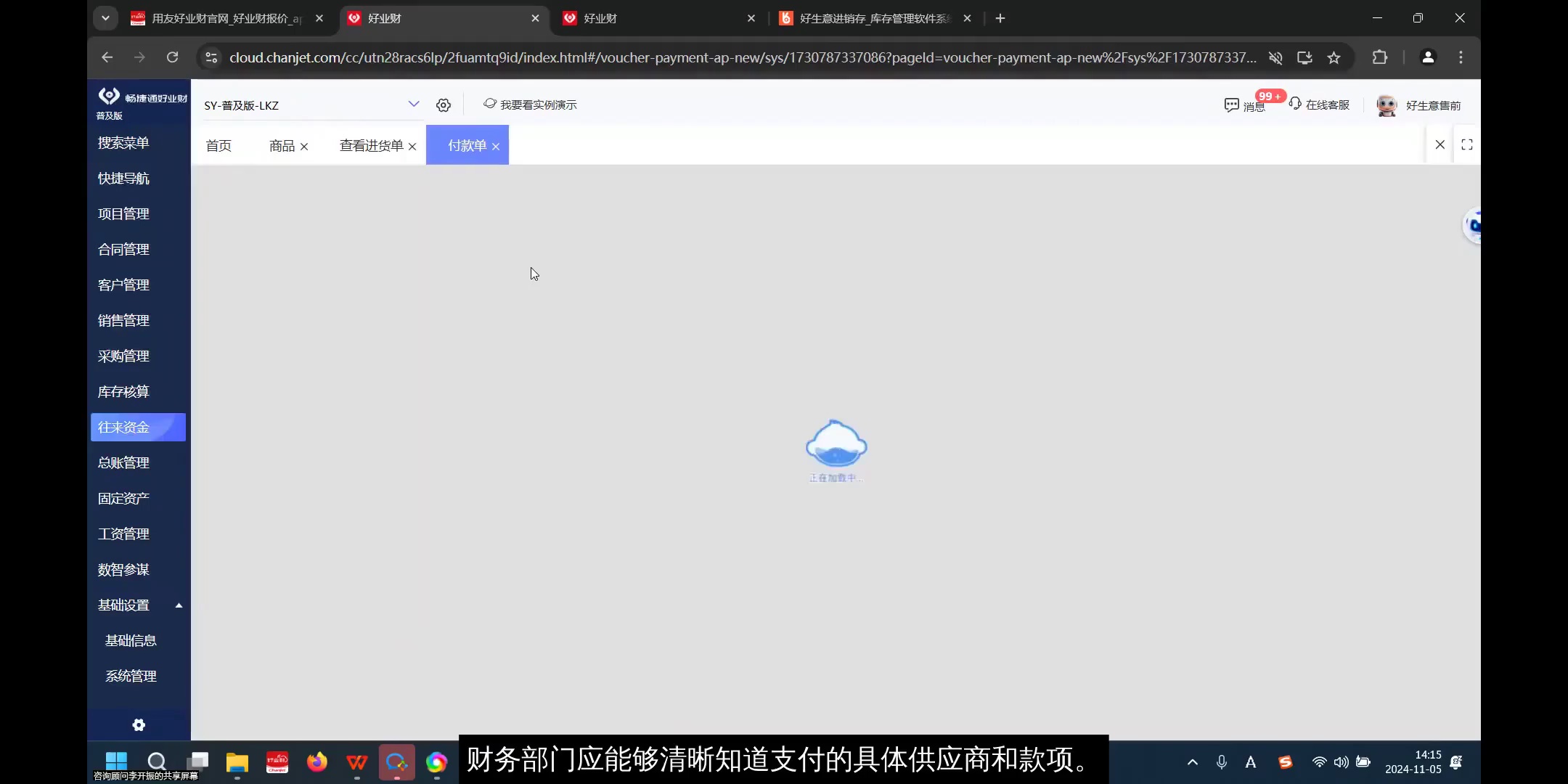Click the 我要看实例演示 lightbulb icon
Screen dimensions: 1568x784
point(490,104)
